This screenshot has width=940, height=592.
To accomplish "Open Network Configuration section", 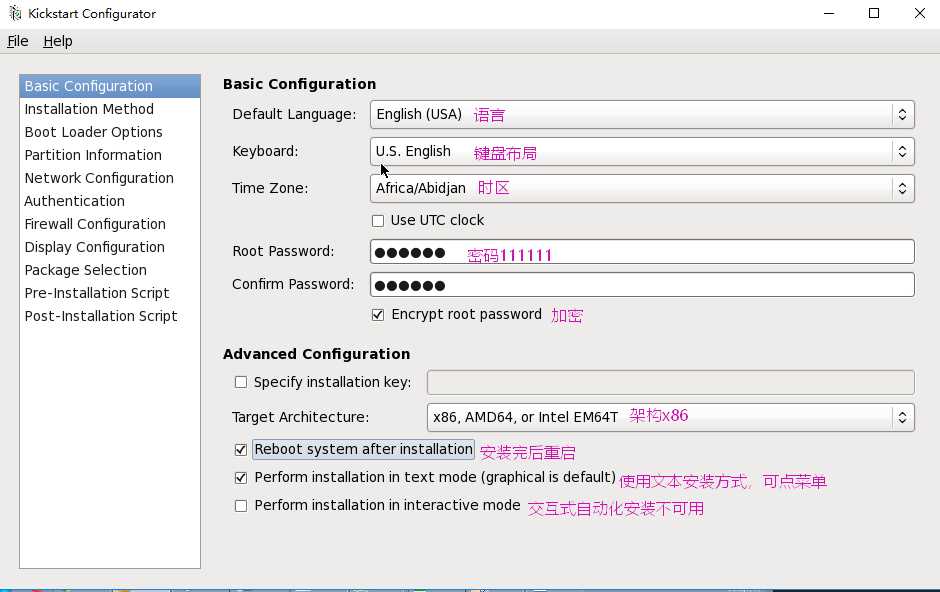I will [110, 178].
